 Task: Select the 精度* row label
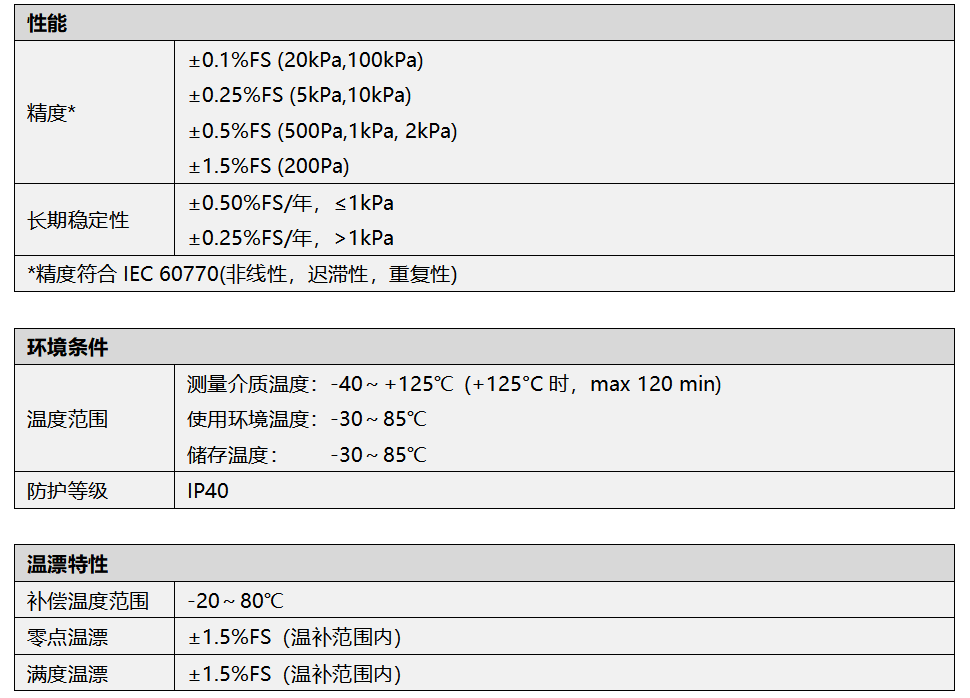[52, 113]
